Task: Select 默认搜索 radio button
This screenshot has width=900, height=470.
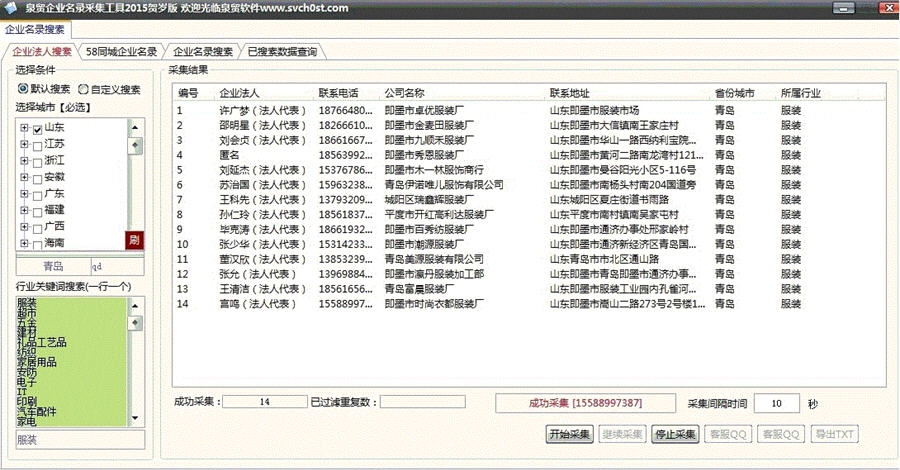Action: pyautogui.click(x=23, y=88)
